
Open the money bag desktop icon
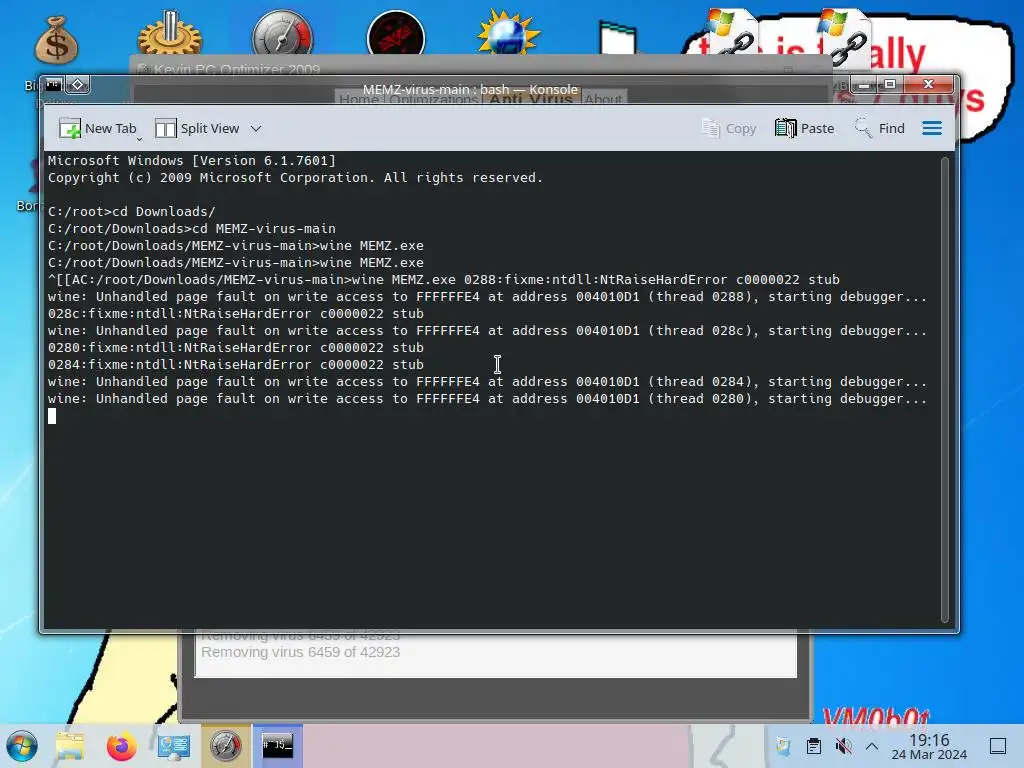56,40
